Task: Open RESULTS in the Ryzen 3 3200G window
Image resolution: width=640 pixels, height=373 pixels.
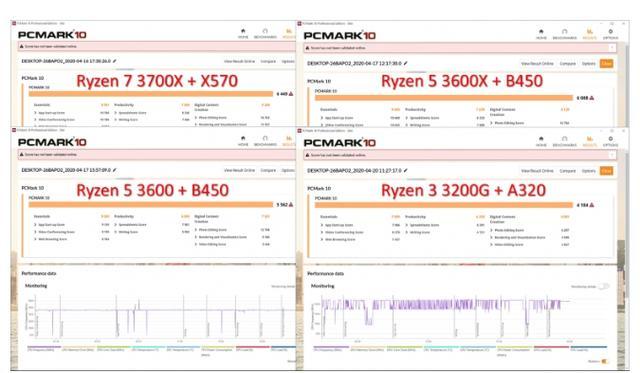Action: pyautogui.click(x=589, y=141)
